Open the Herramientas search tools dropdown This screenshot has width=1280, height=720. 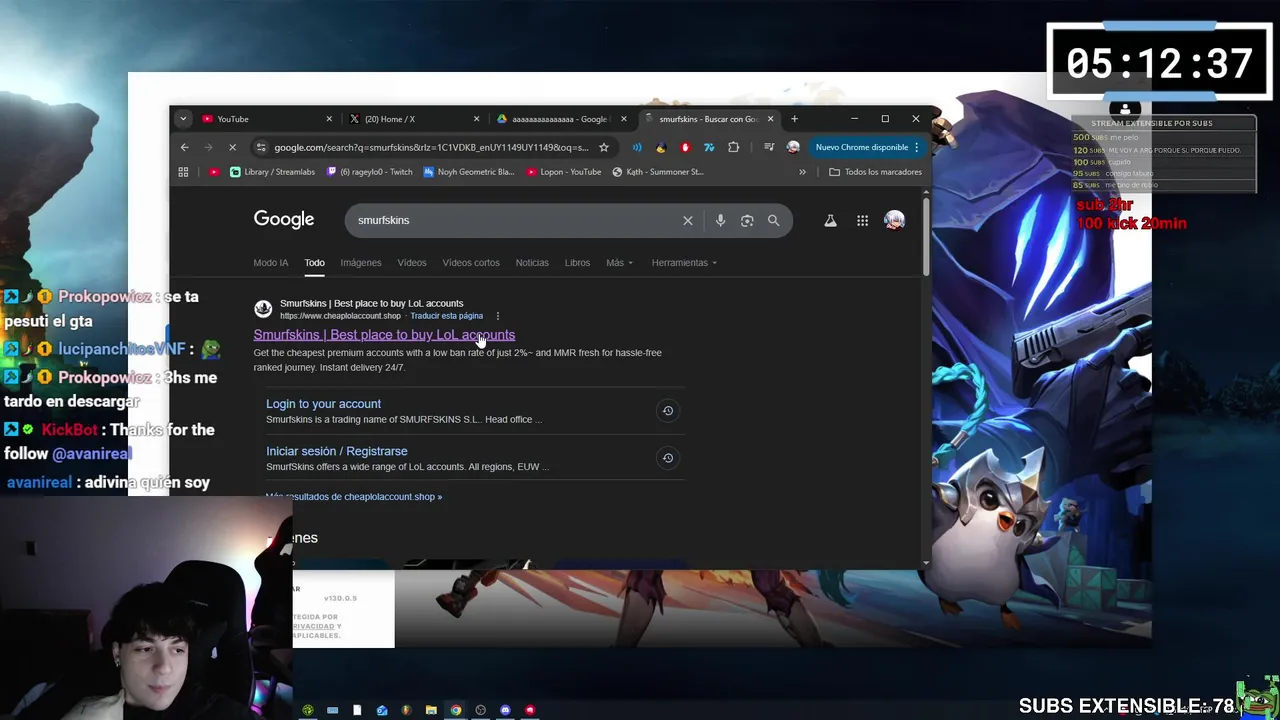click(x=684, y=263)
